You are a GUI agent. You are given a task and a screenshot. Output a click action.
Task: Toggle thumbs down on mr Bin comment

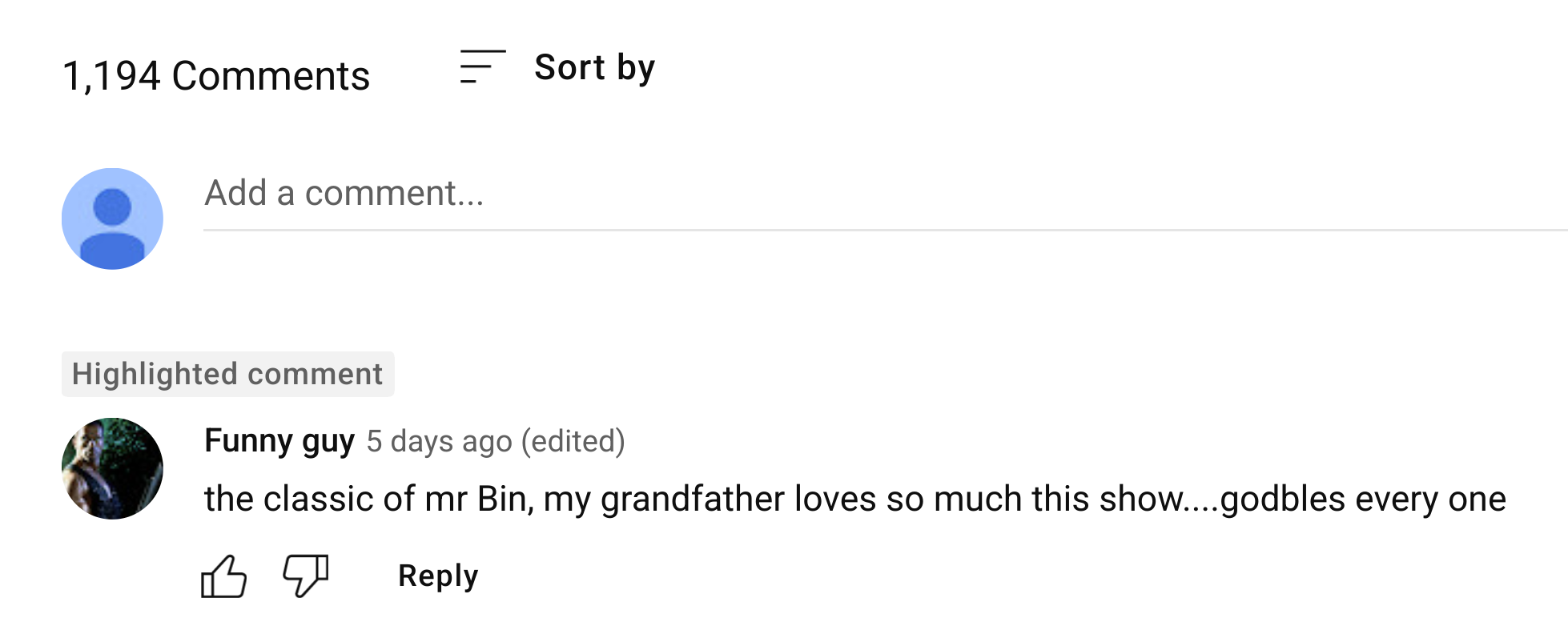pyautogui.click(x=306, y=576)
